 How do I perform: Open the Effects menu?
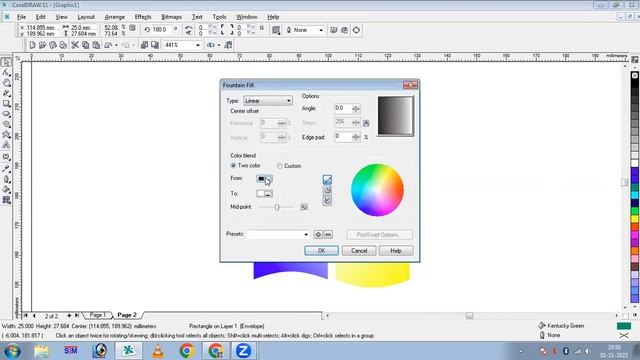coord(143,17)
